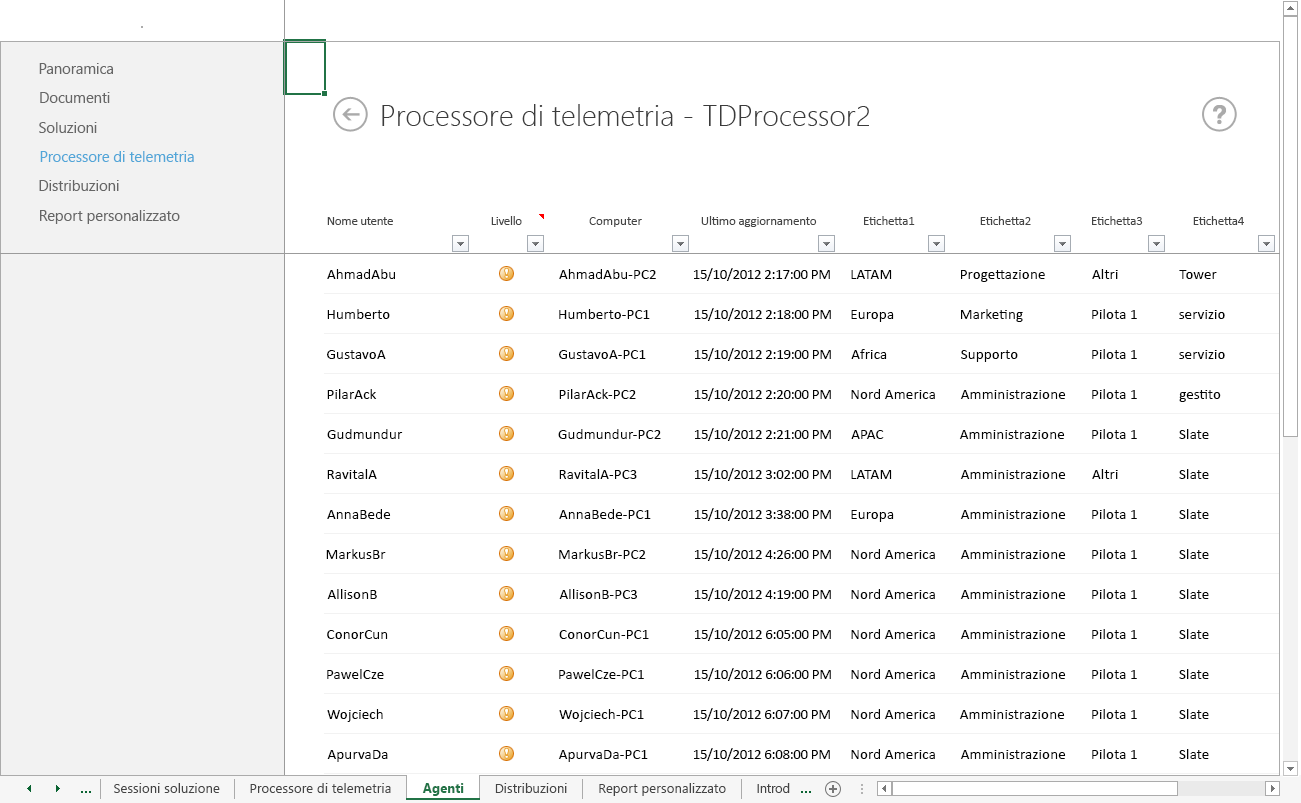The width and height of the screenshot is (1301, 803).
Task: Click warning level icon in Humberto row
Action: click(x=506, y=313)
